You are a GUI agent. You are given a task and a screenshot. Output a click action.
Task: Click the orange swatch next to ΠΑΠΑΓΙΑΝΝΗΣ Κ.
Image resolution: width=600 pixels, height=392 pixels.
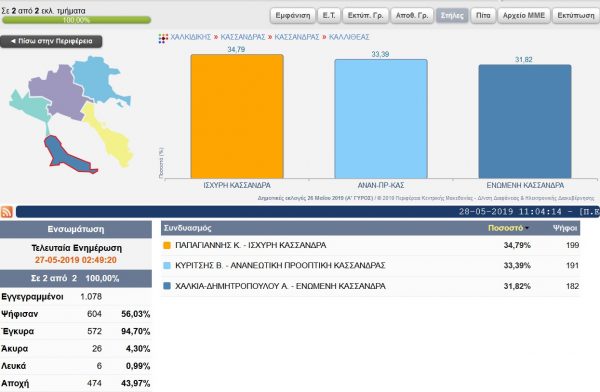pos(167,245)
